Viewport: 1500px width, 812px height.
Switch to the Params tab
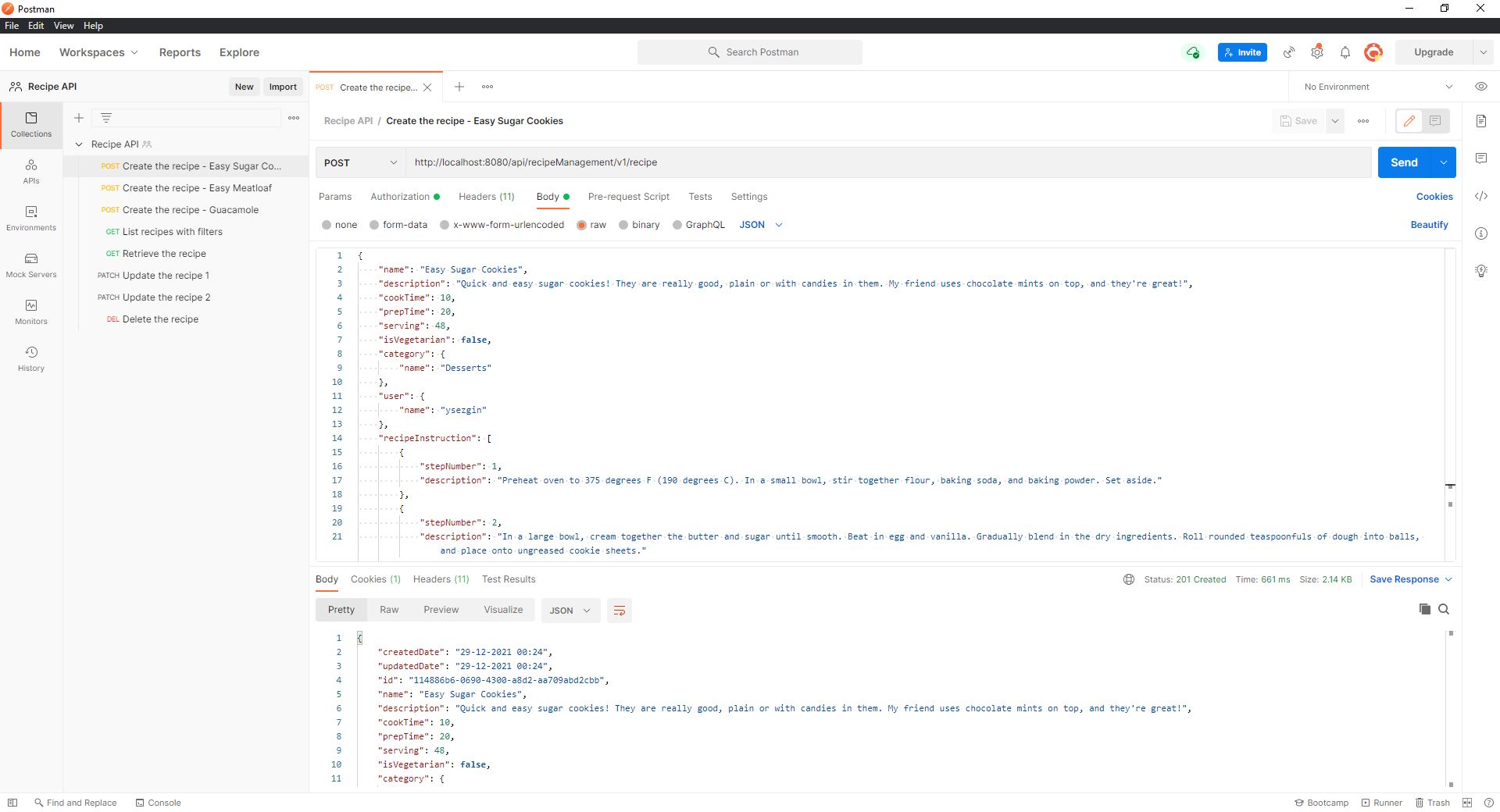335,197
